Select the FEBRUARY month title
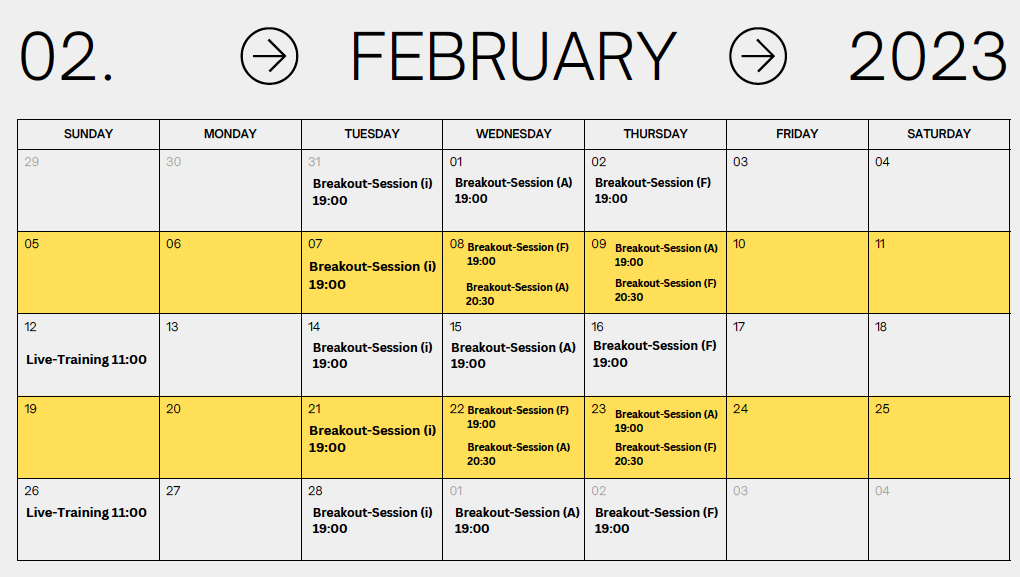The height and width of the screenshot is (577, 1020). click(513, 57)
